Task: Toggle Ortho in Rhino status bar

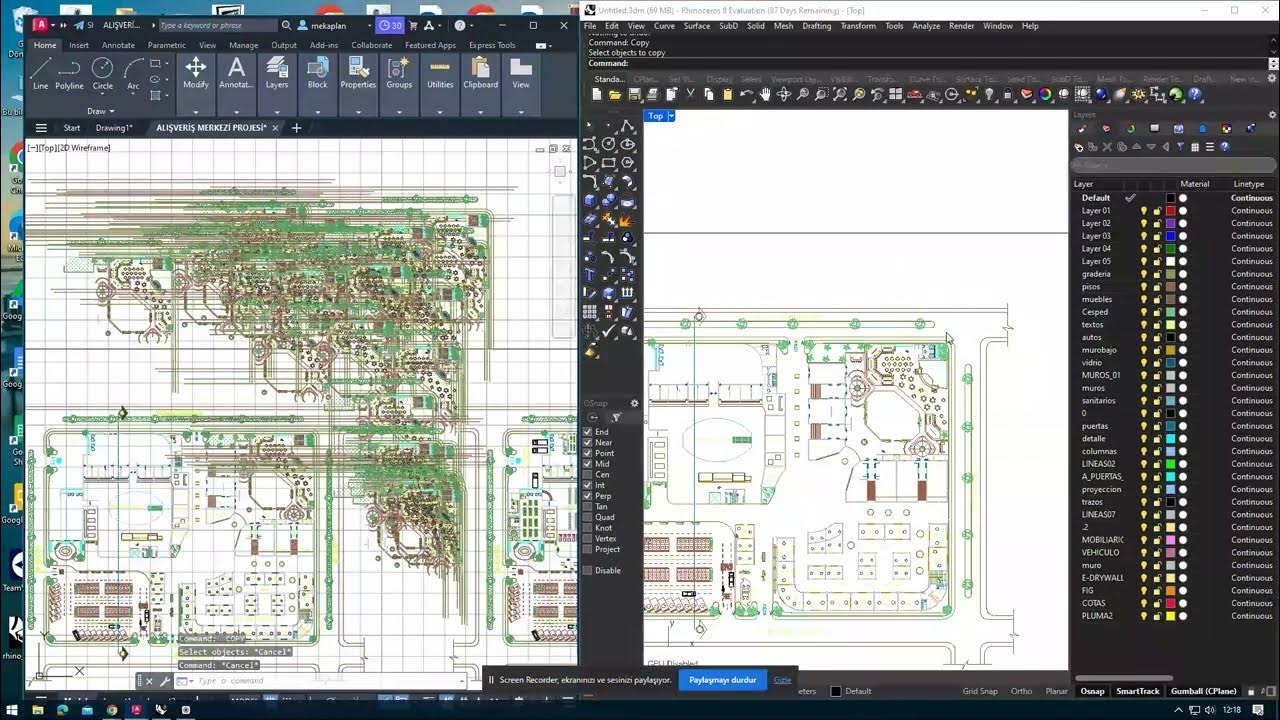Action: (x=1021, y=691)
